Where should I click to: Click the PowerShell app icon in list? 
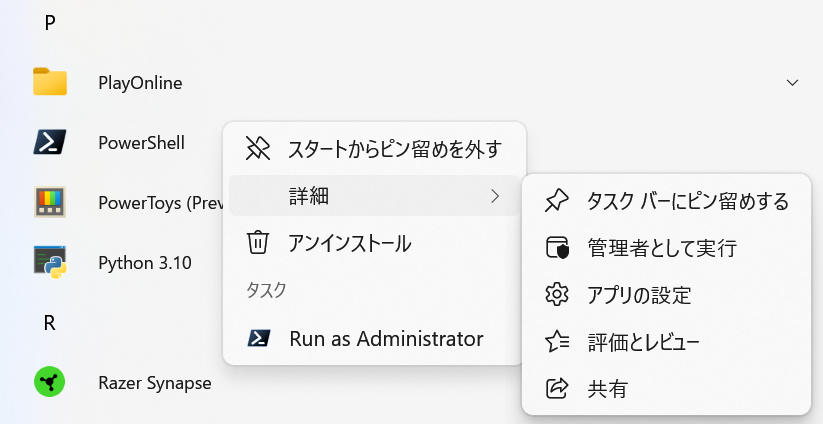click(x=50, y=142)
